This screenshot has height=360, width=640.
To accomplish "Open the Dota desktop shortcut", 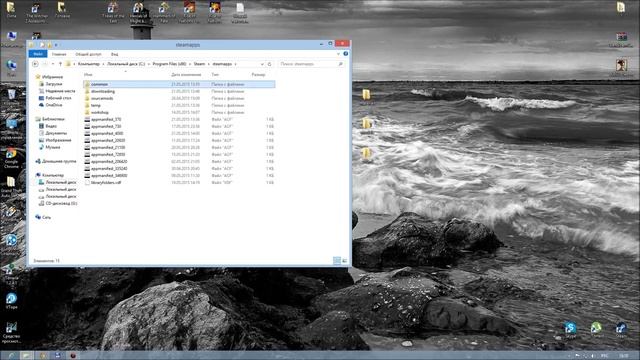I will 11,10.
